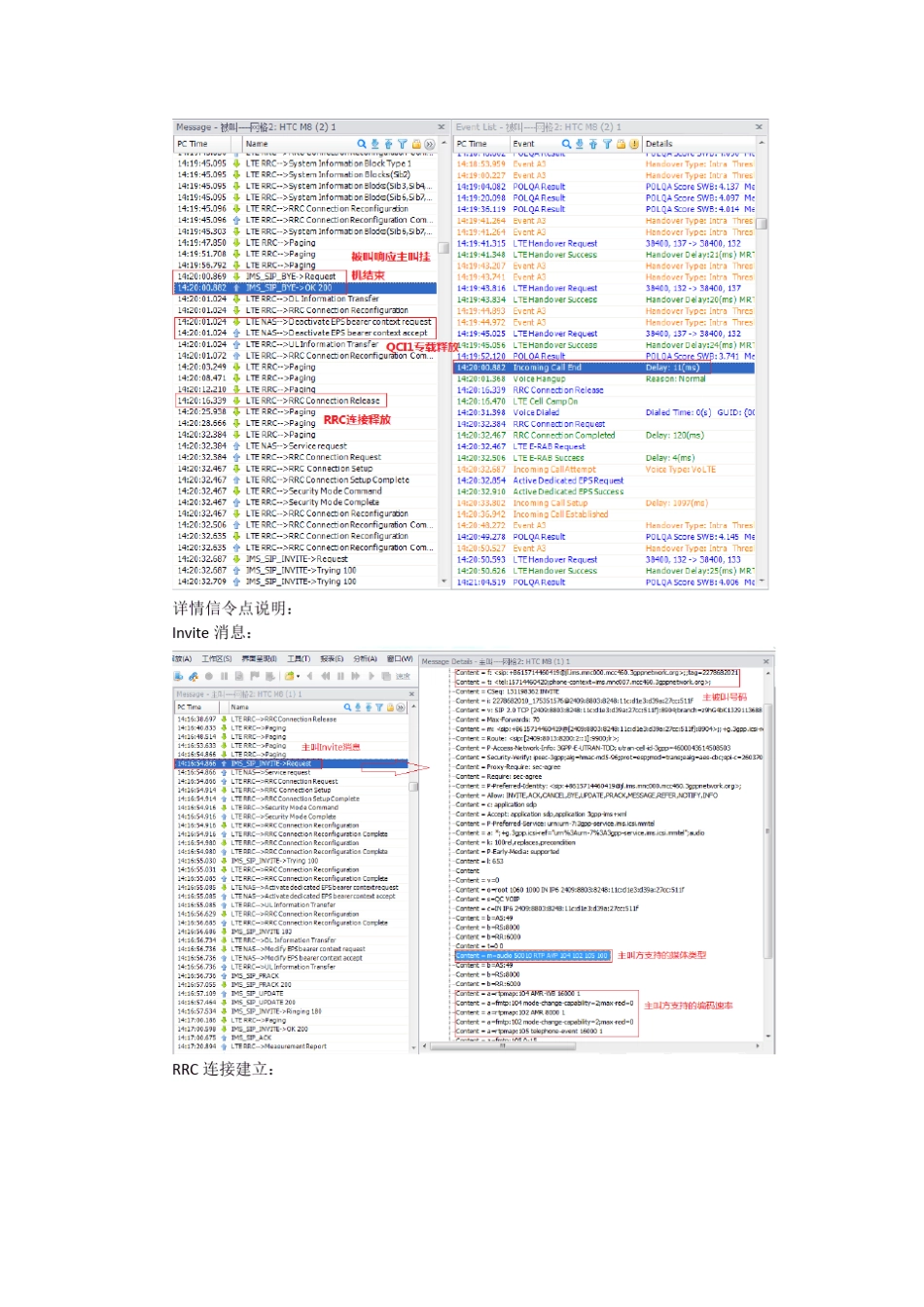Click search magnifier in Event List header
924x1307 pixels.
[566, 143]
